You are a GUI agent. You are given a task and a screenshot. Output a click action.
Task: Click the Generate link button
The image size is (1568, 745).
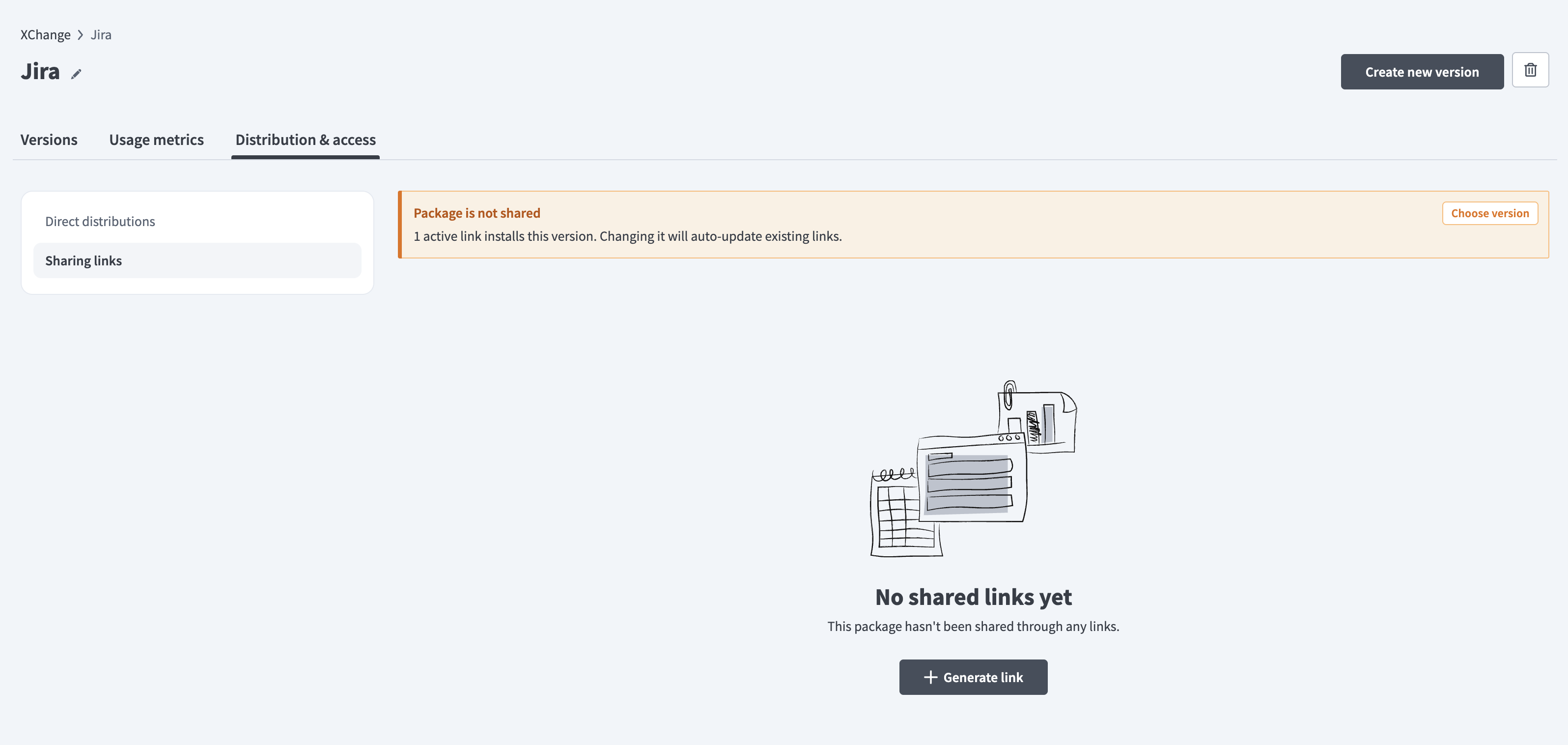(973, 677)
